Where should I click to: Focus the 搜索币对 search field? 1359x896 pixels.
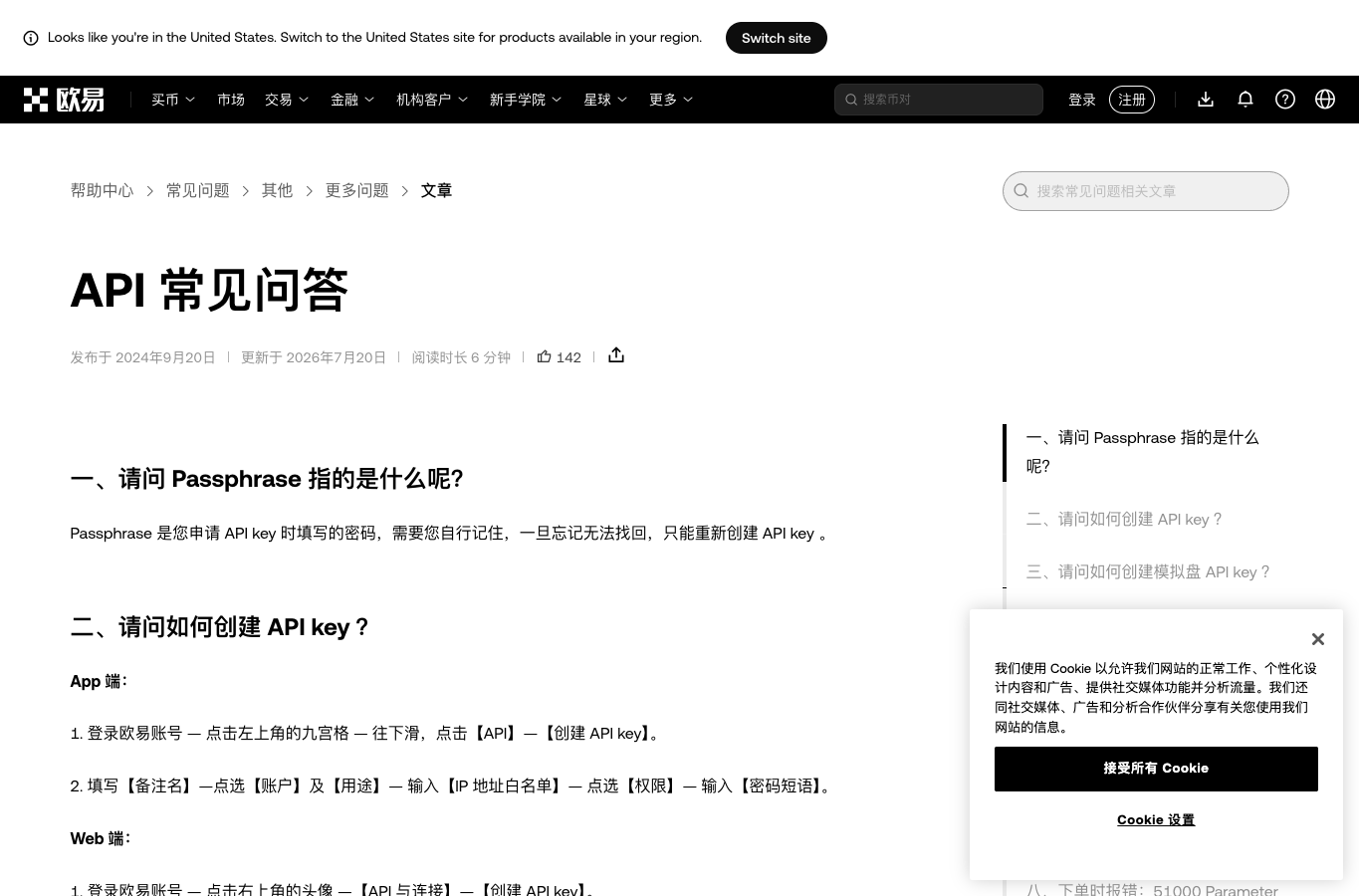click(x=939, y=100)
